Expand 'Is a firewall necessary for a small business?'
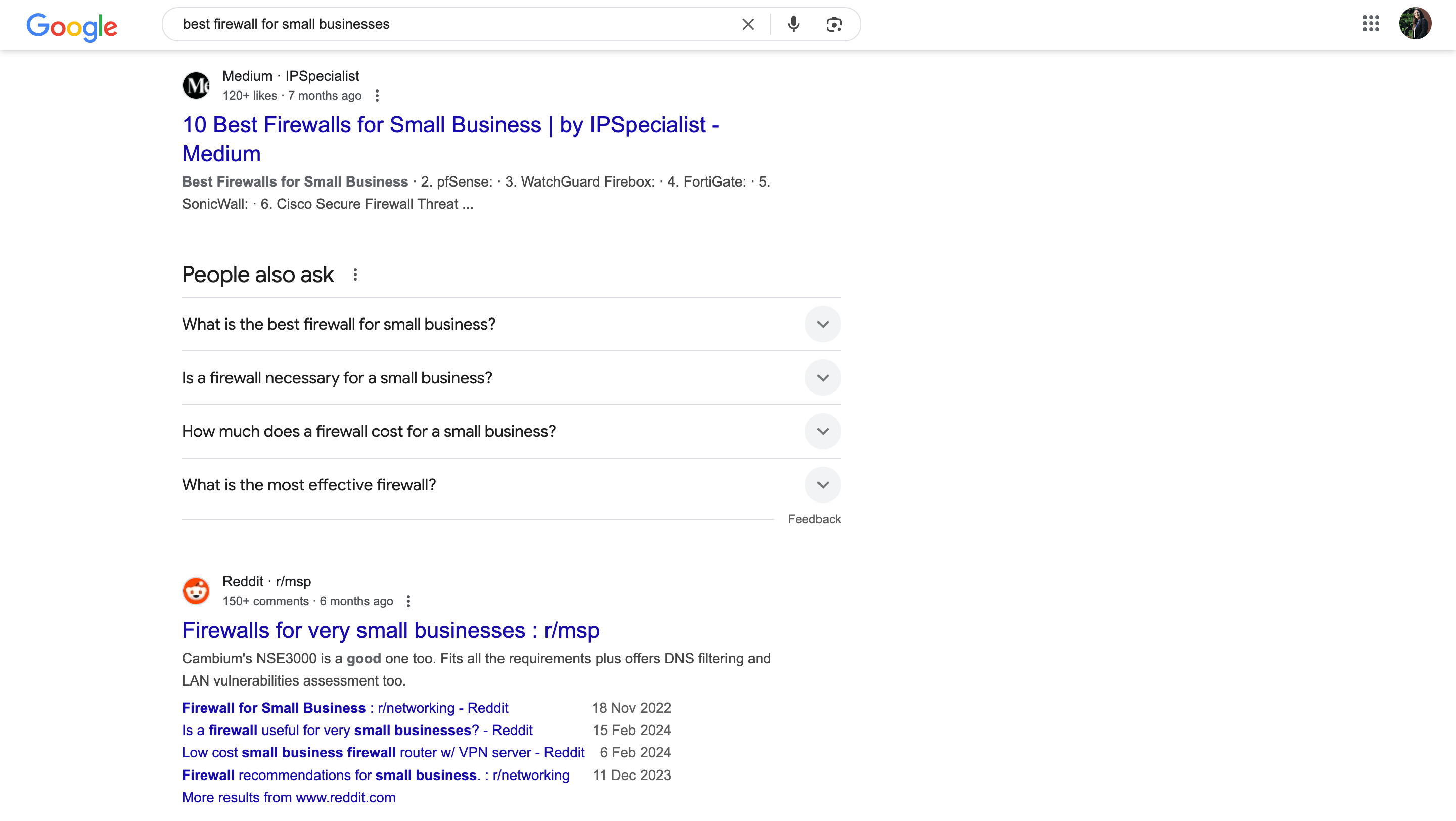Image resolution: width=1456 pixels, height=821 pixels. point(823,378)
